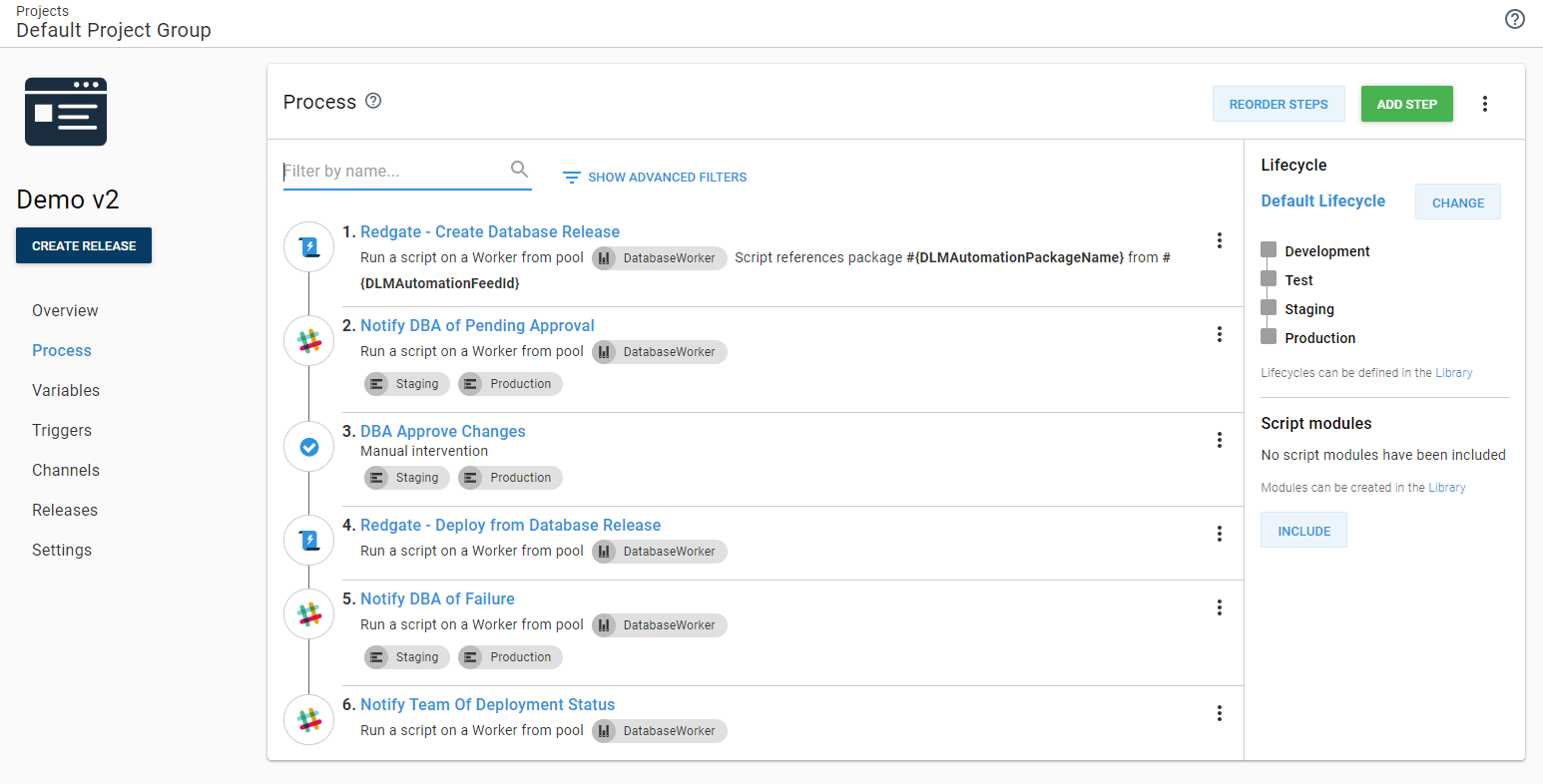1543x784 pixels.
Task: Open Notify DBA of Failure step link
Action: pyautogui.click(x=437, y=598)
